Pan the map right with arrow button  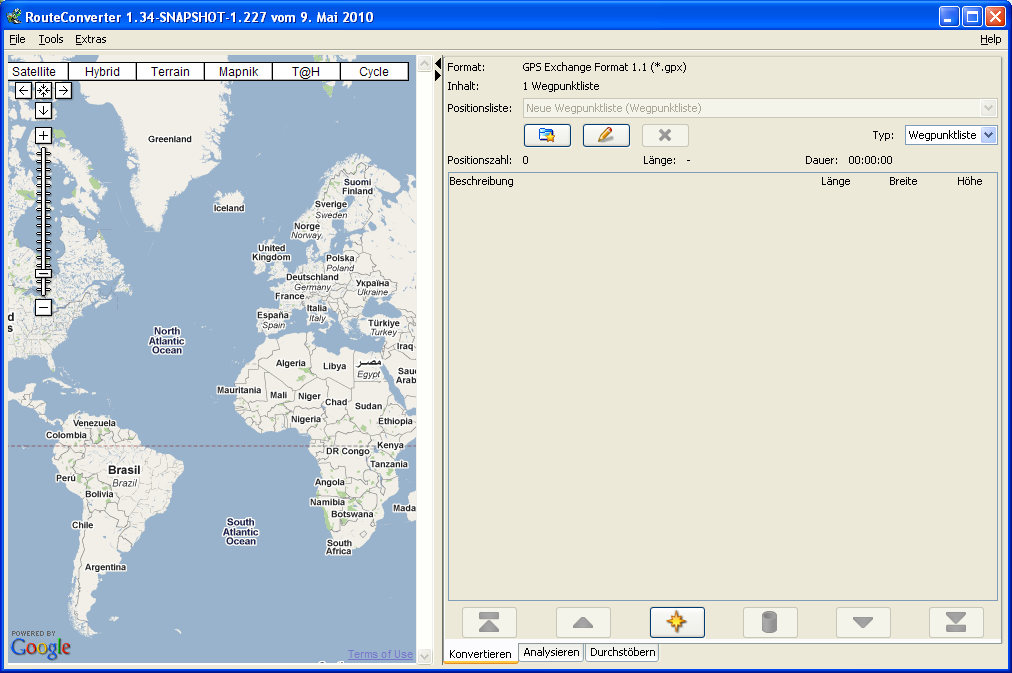click(x=63, y=90)
